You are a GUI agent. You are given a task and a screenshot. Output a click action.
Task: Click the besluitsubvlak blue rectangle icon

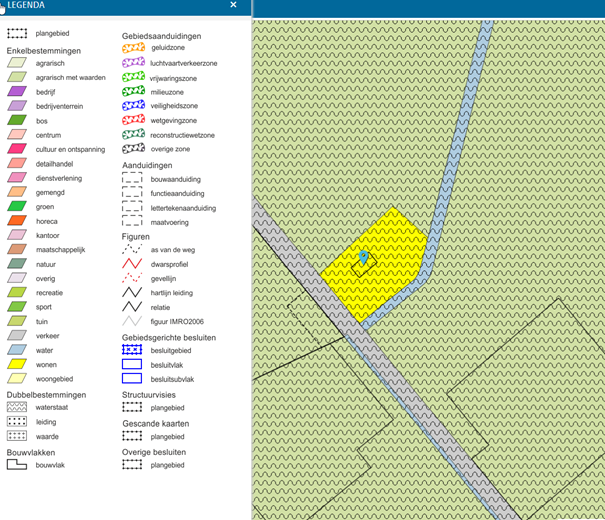[132, 378]
